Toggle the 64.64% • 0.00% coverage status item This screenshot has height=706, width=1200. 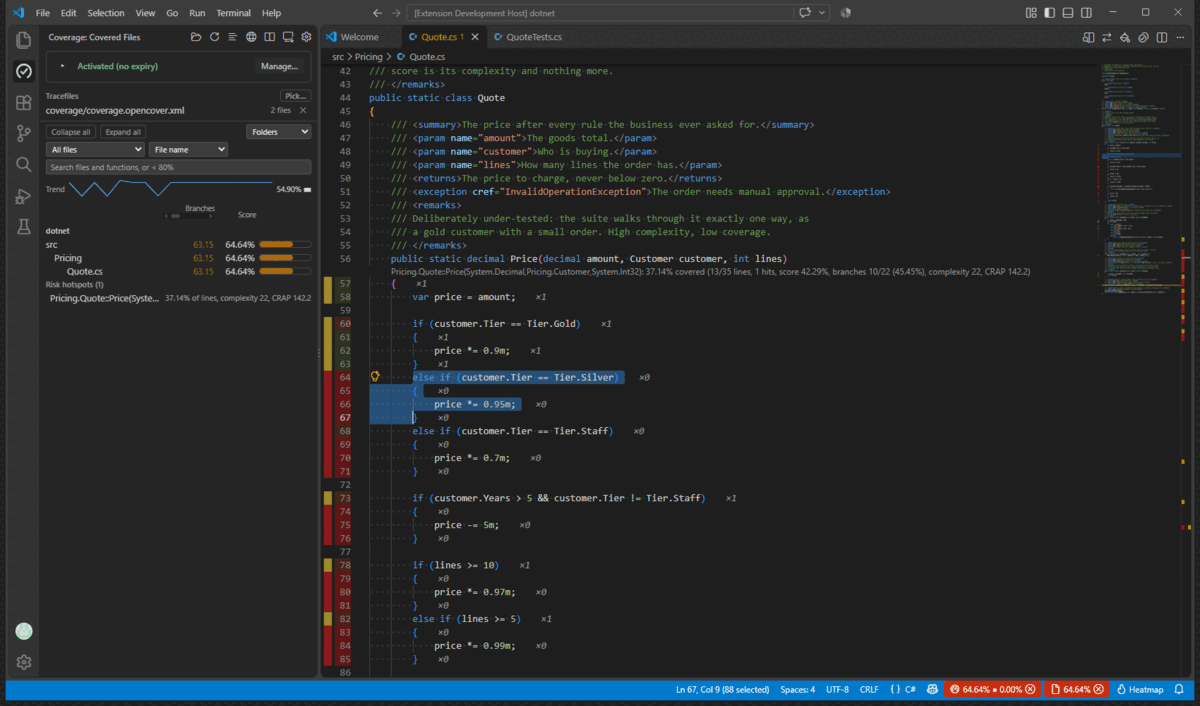click(992, 690)
